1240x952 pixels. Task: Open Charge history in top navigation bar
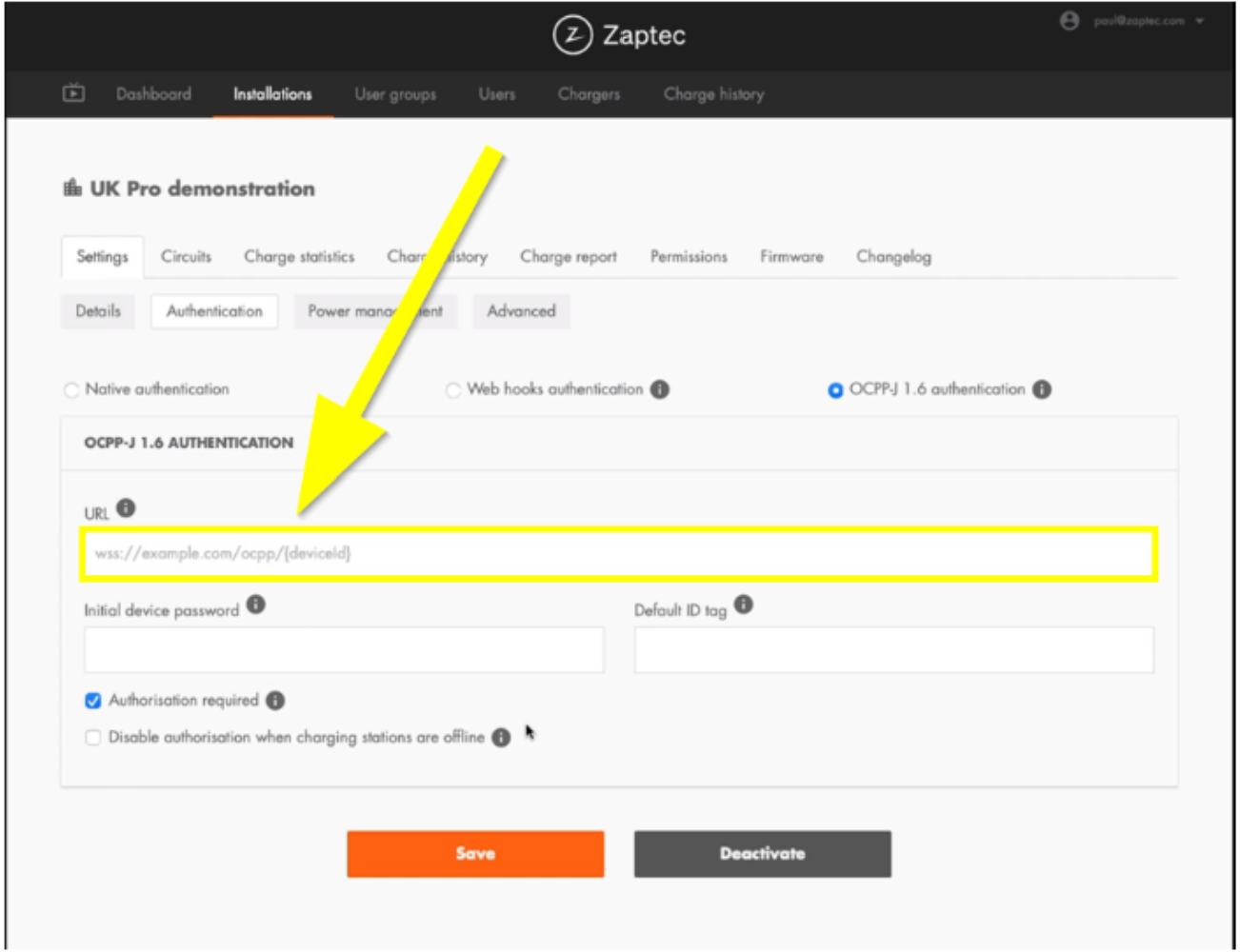coord(714,94)
